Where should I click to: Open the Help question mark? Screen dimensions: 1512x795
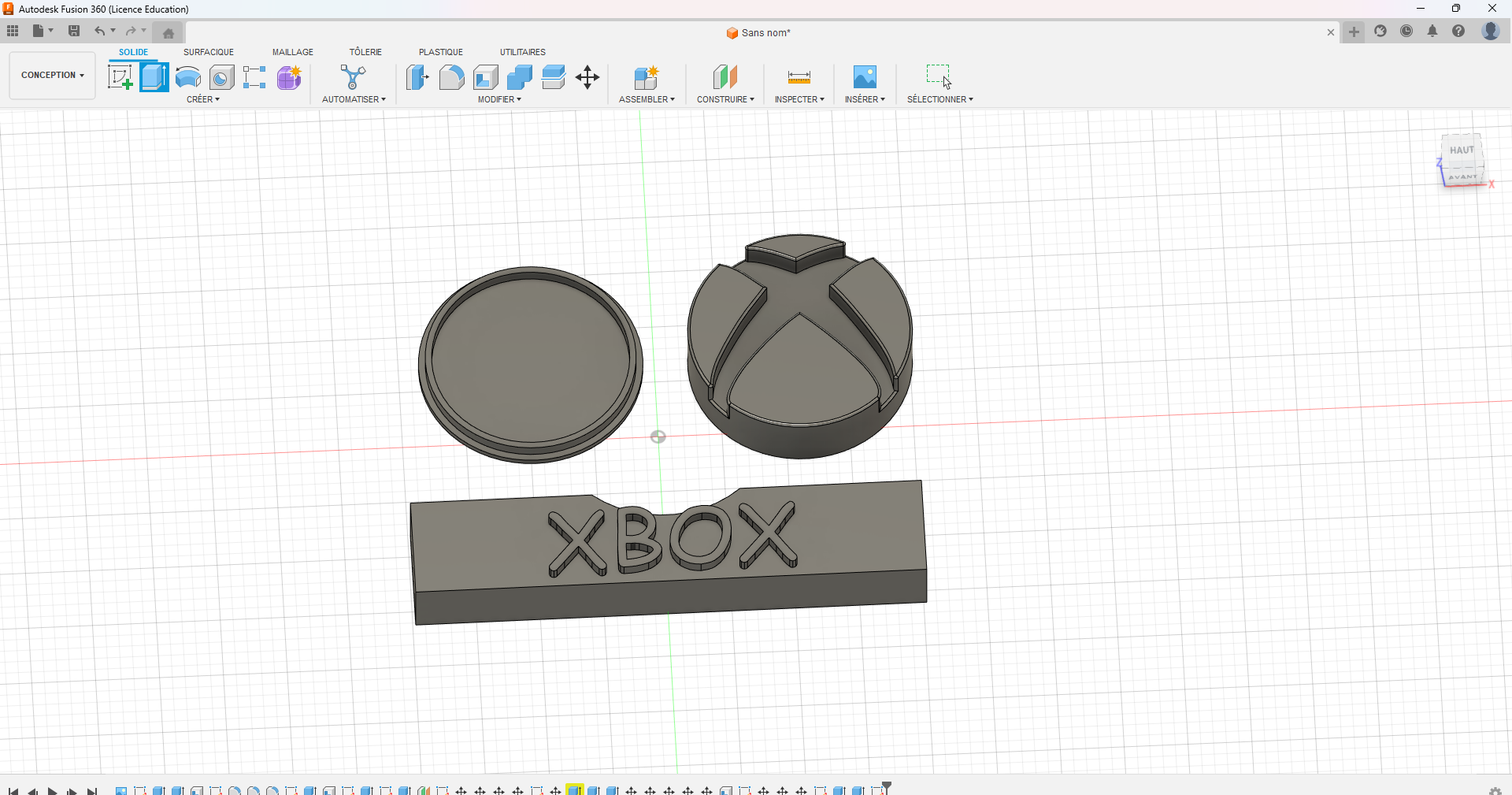point(1459,32)
